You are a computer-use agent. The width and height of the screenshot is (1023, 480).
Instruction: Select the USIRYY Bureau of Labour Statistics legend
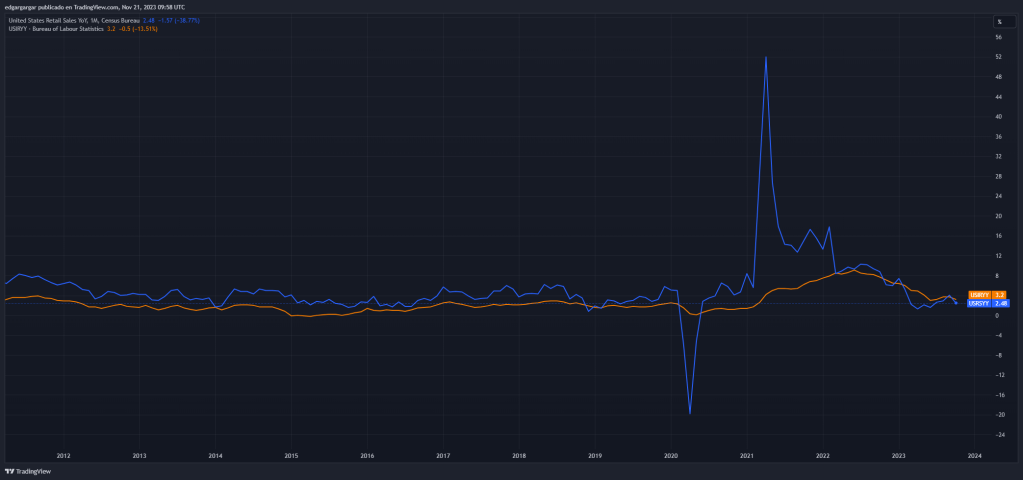54,28
